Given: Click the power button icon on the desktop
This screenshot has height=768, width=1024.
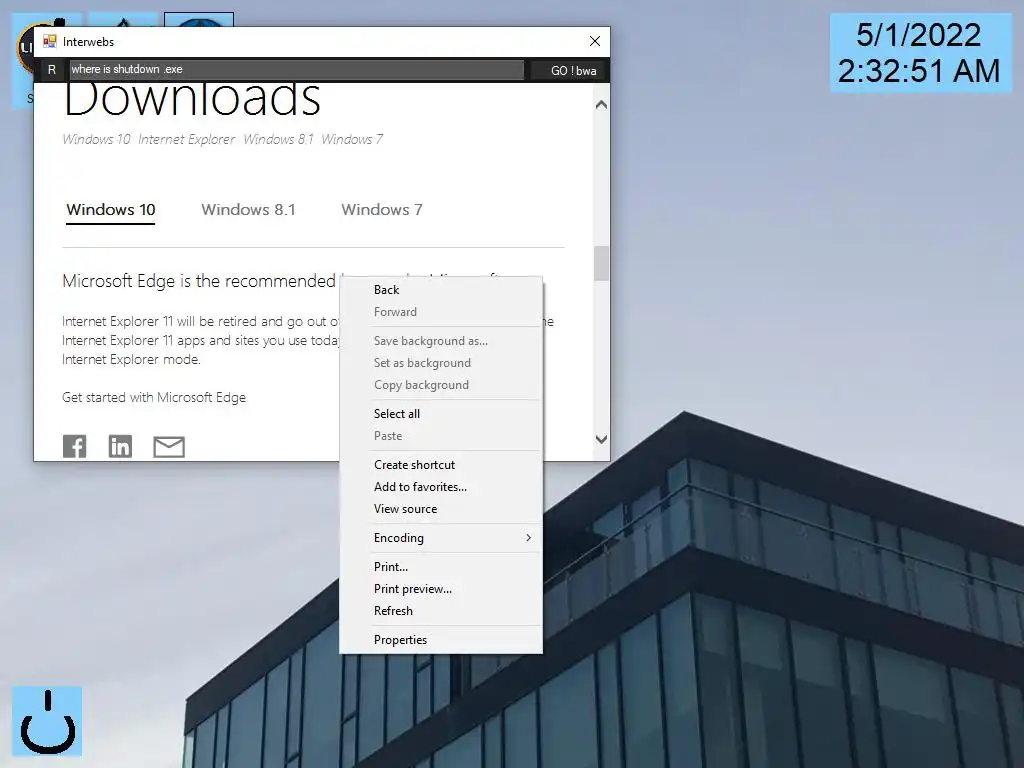Looking at the screenshot, I should pyautogui.click(x=47, y=721).
